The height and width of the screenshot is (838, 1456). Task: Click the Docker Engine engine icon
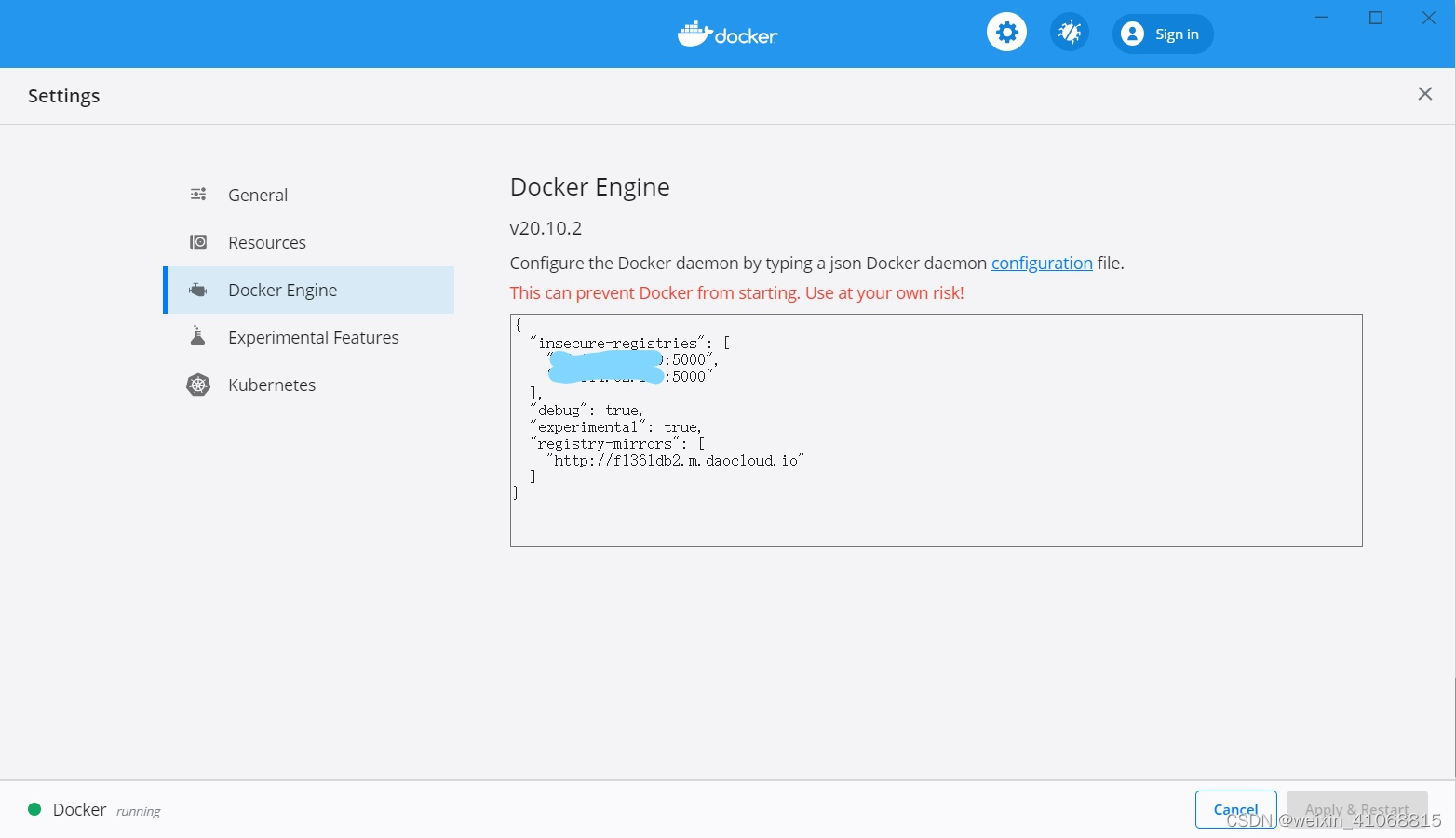[197, 289]
